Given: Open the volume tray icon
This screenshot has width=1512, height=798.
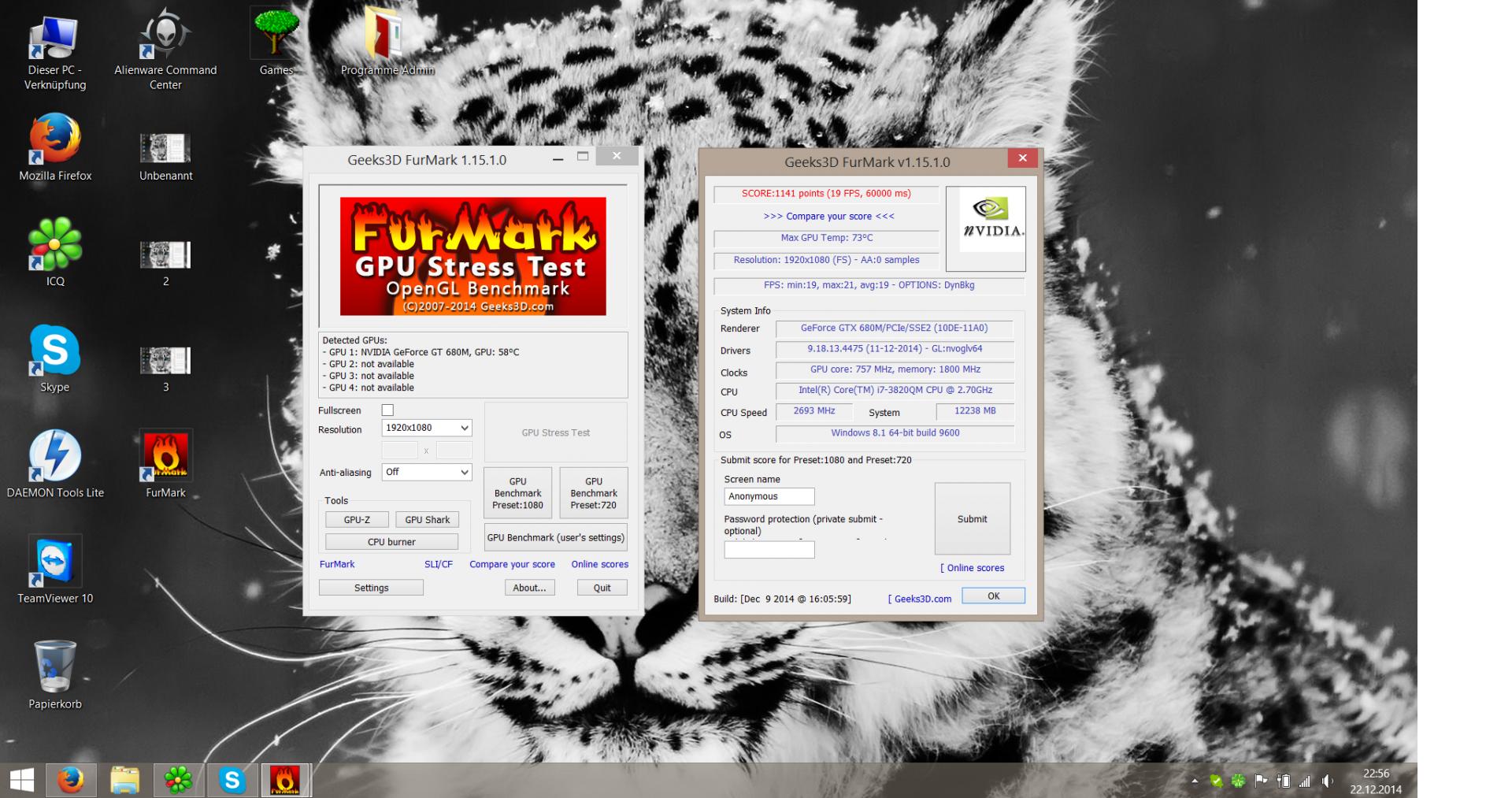Looking at the screenshot, I should pyautogui.click(x=1328, y=781).
